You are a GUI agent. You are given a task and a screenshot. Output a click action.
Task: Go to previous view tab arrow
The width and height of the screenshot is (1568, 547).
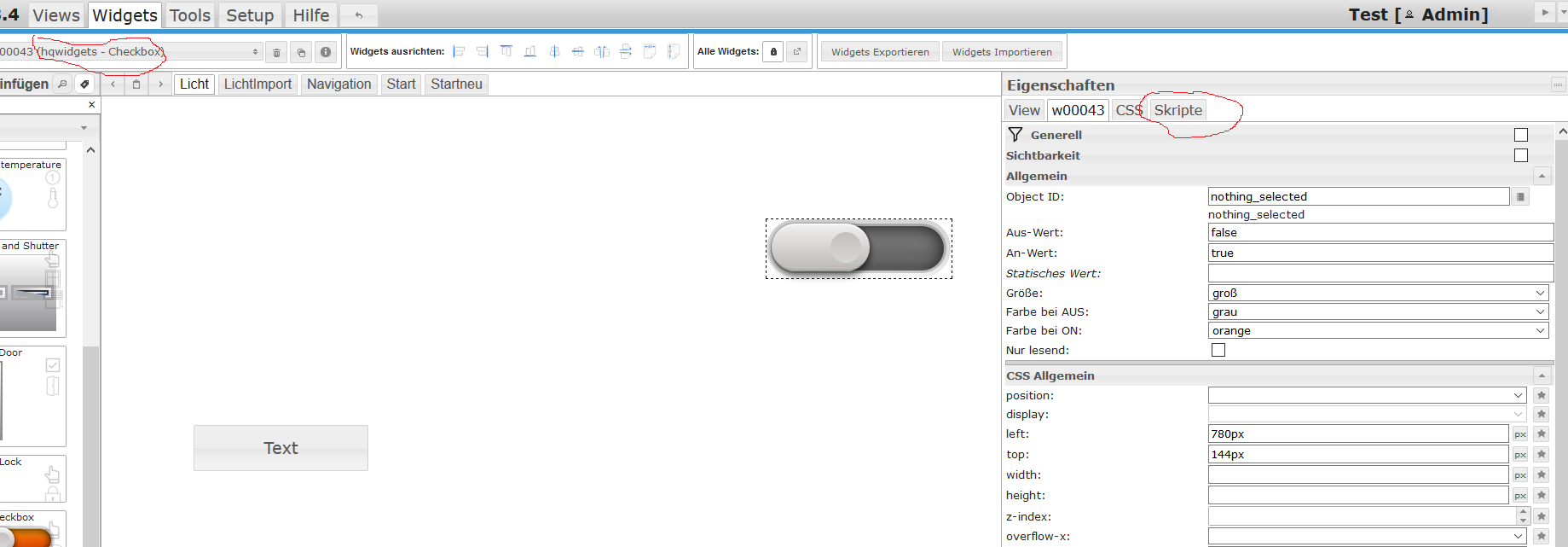[113, 84]
